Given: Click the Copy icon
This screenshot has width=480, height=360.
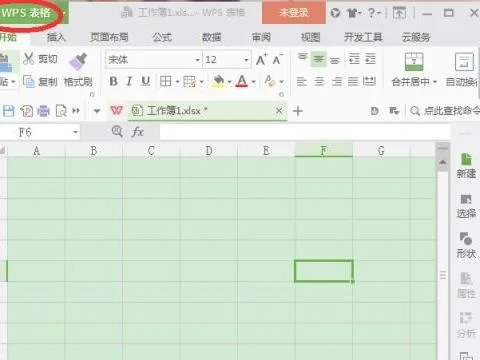Looking at the screenshot, I should coord(29,81).
